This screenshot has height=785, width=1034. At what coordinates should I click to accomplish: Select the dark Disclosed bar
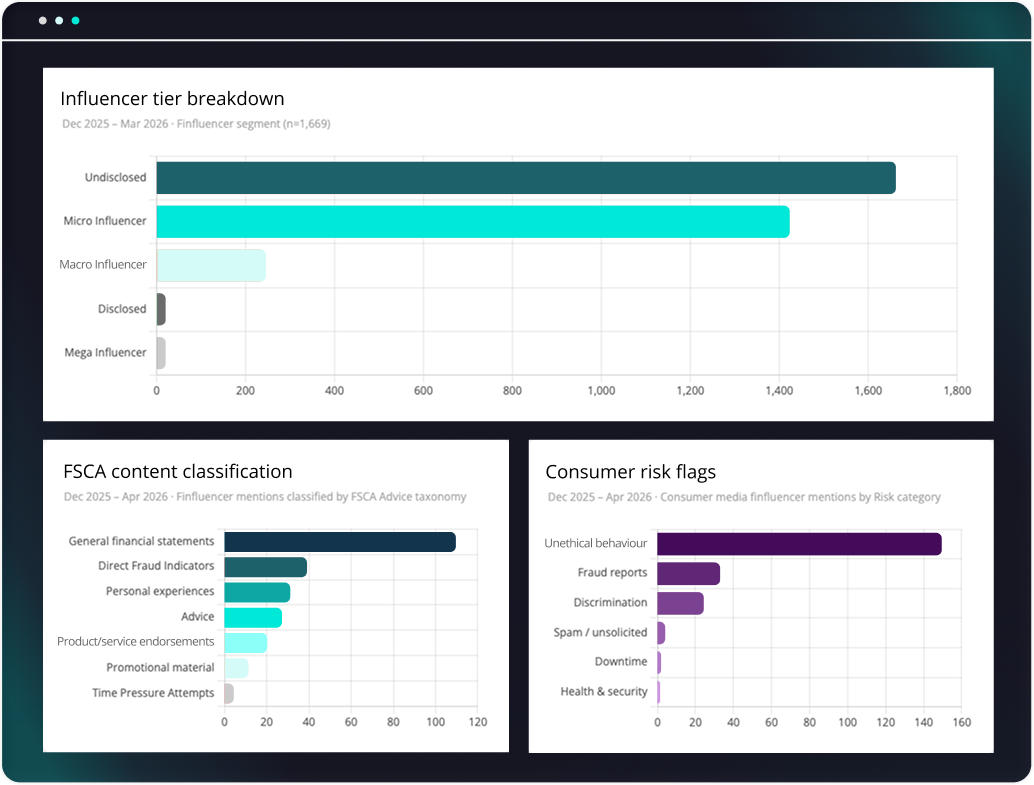tap(160, 309)
